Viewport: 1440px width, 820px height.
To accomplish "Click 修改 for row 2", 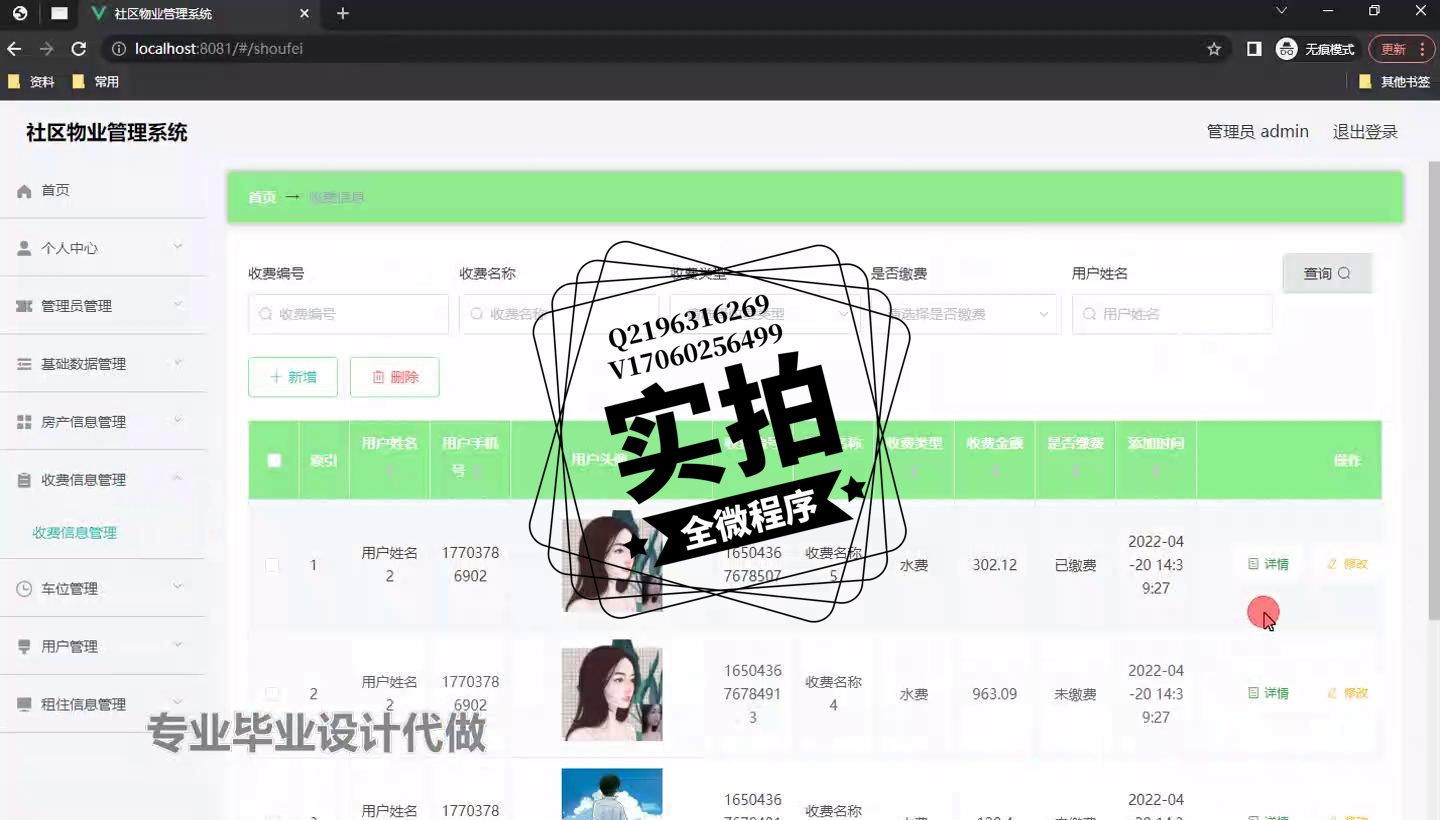I will tap(1347, 693).
